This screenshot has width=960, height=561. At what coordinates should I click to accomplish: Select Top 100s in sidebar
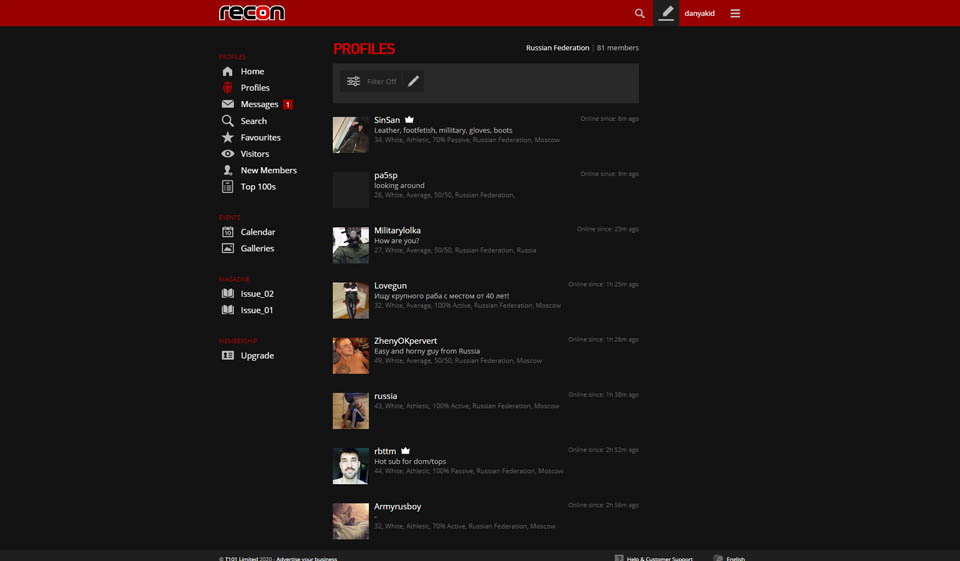tap(258, 187)
